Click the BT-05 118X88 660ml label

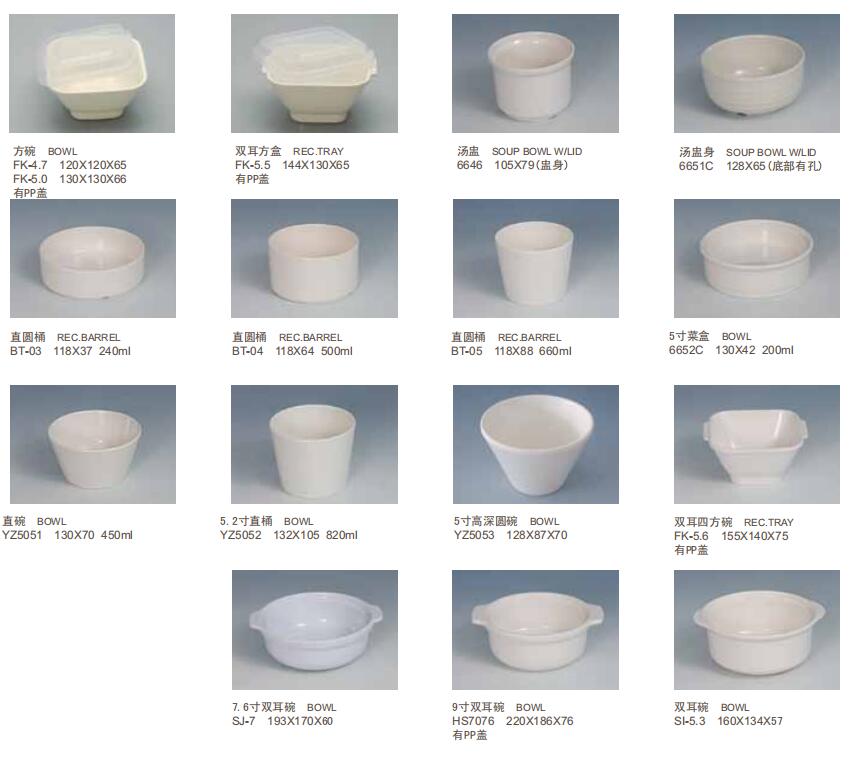click(x=511, y=351)
